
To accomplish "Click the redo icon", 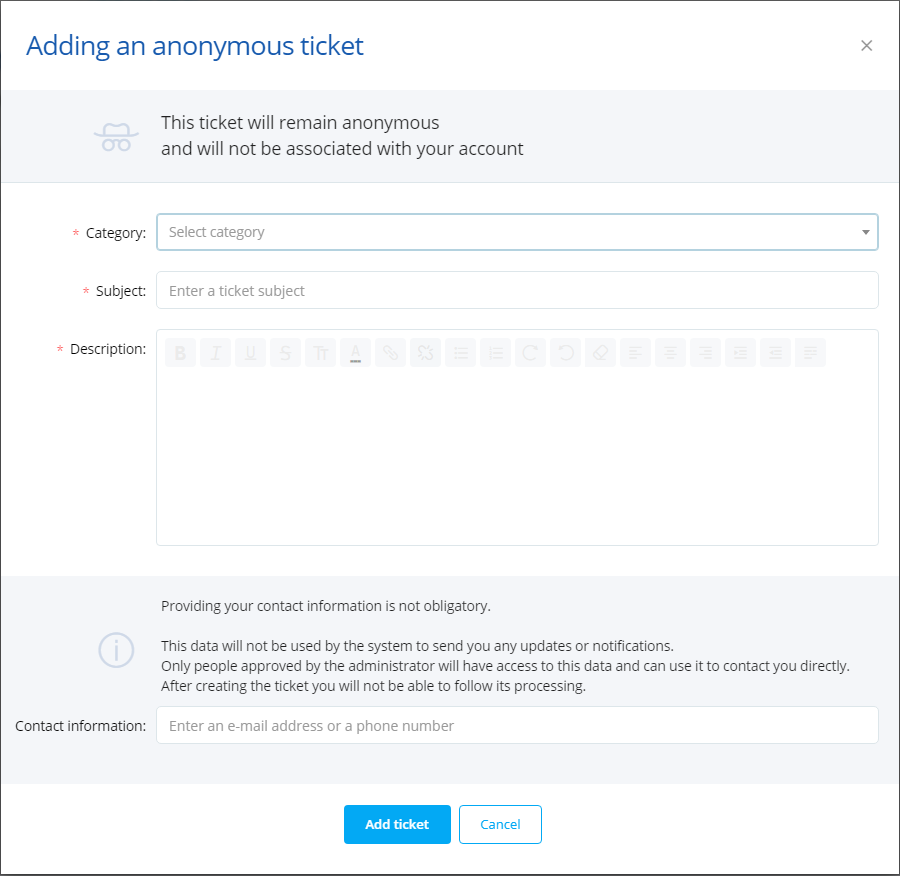I will 530,352.
